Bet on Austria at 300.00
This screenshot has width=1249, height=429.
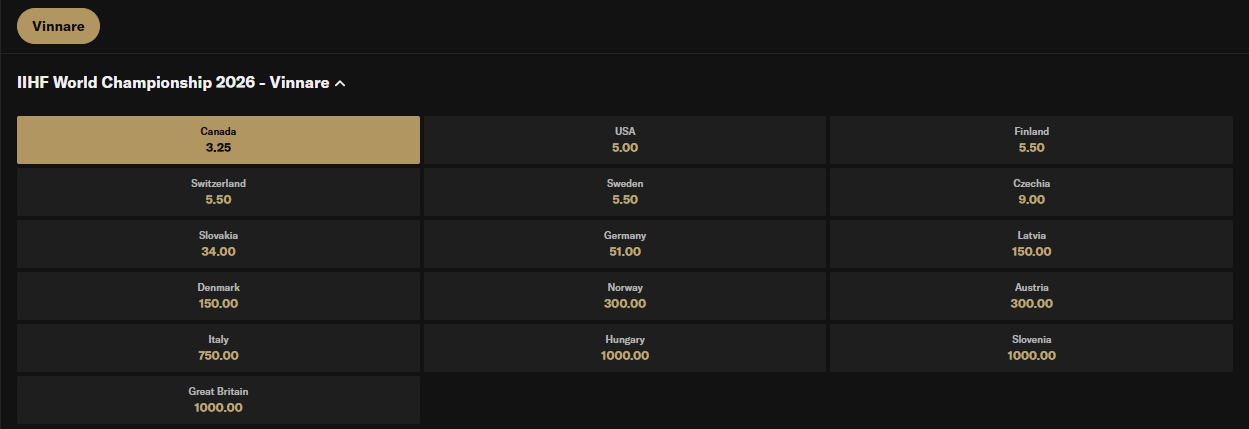(1031, 296)
